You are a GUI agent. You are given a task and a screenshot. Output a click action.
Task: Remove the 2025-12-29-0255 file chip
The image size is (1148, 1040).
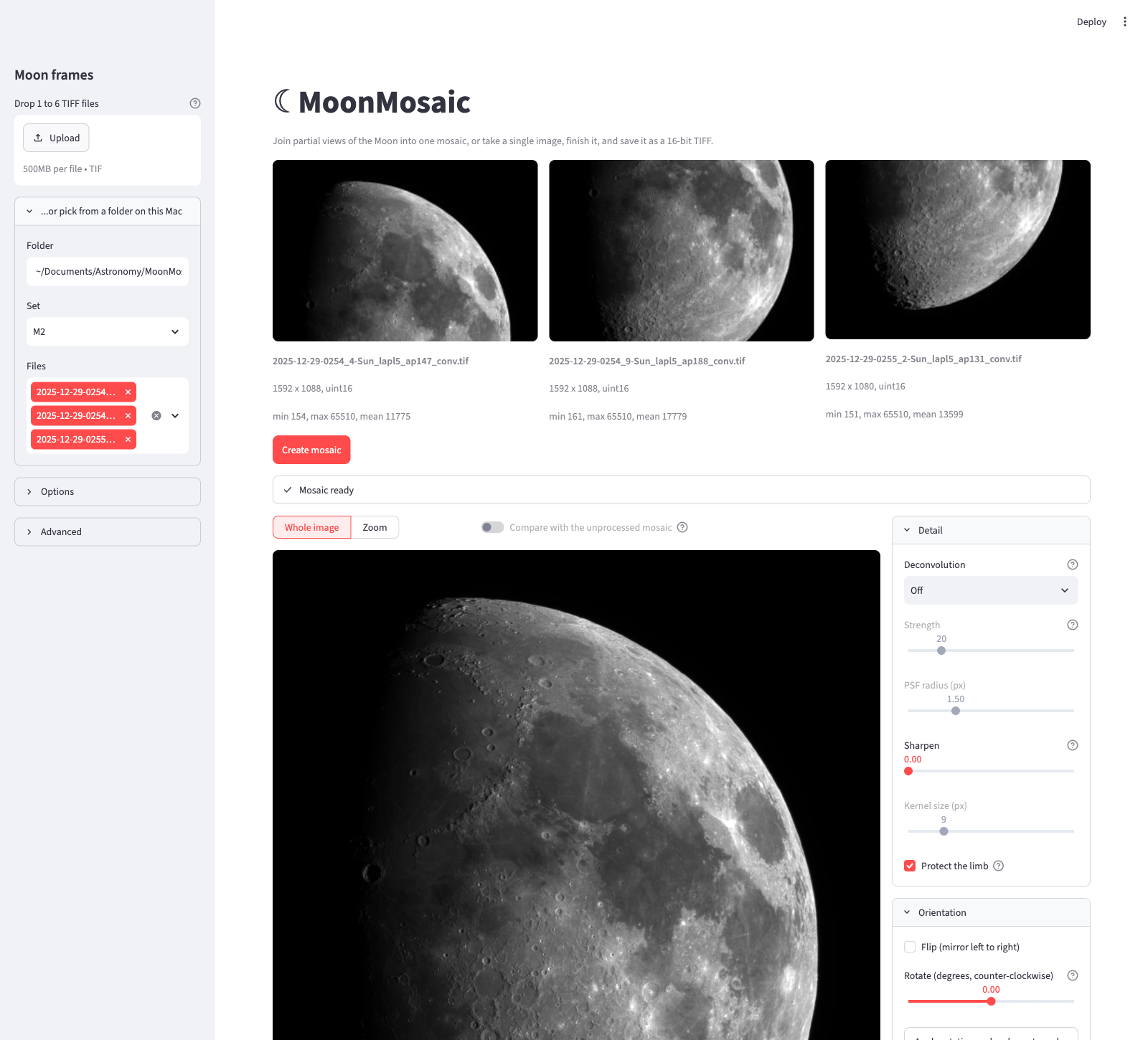128,440
